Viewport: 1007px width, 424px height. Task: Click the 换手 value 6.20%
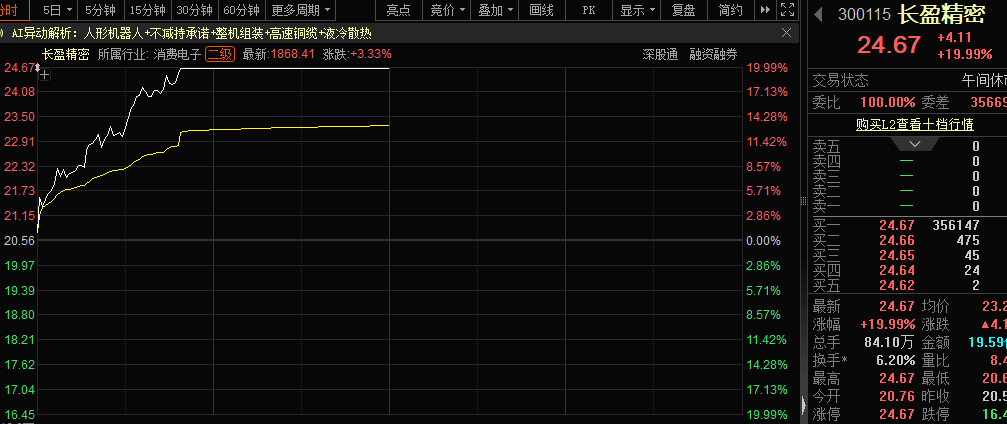tap(896, 360)
